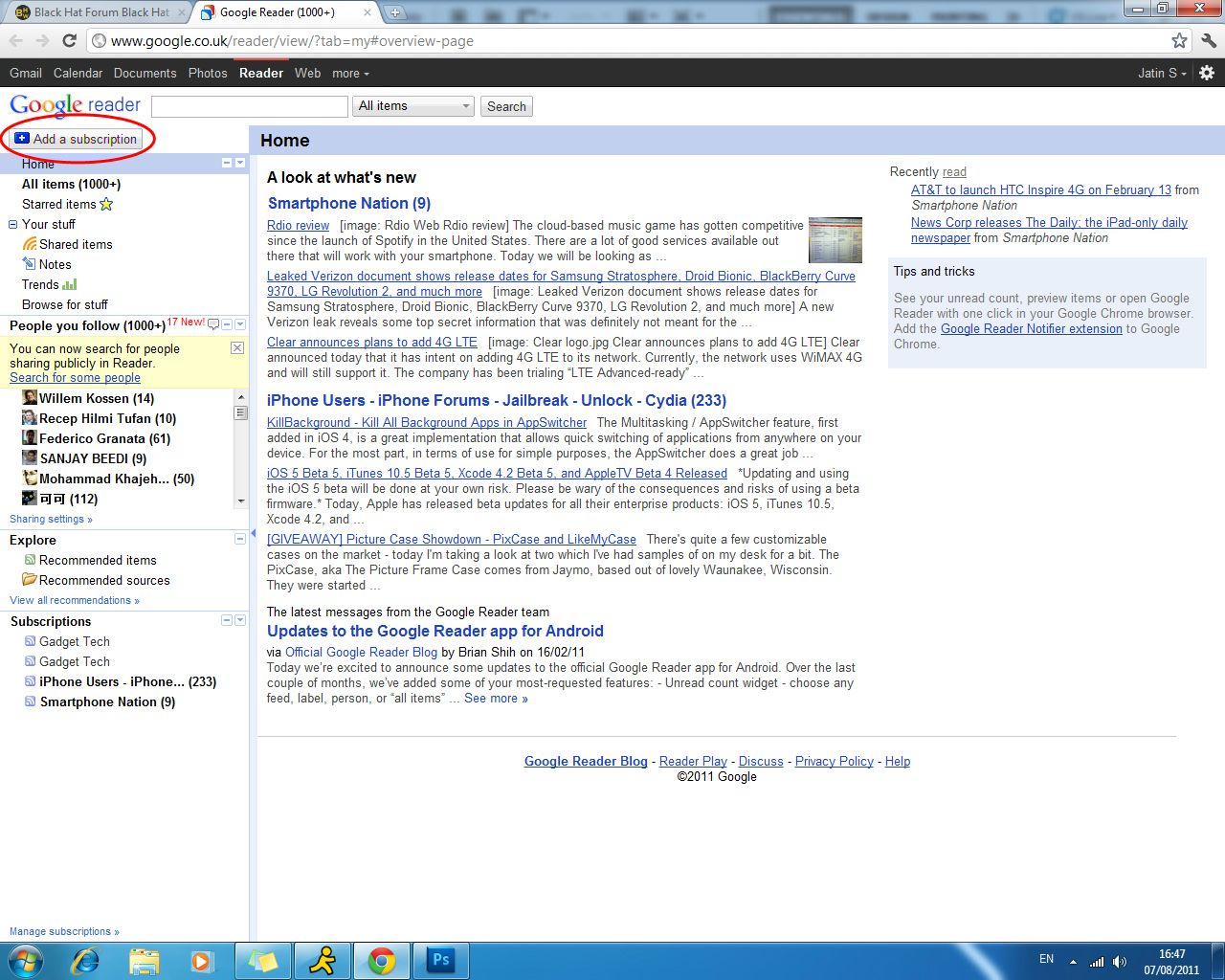Bookmark this page with the star icon
Viewport: 1225px width, 980px height.
1179,41
